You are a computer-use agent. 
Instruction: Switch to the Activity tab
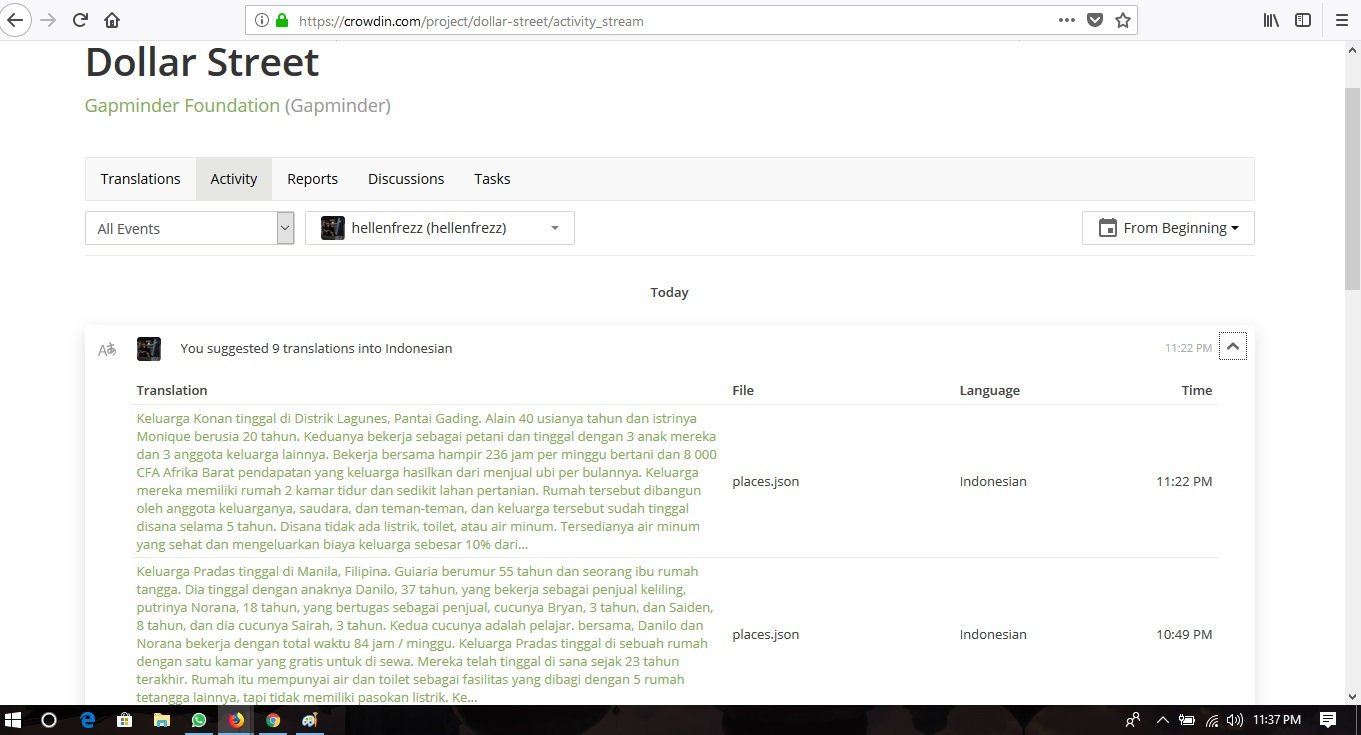click(234, 179)
